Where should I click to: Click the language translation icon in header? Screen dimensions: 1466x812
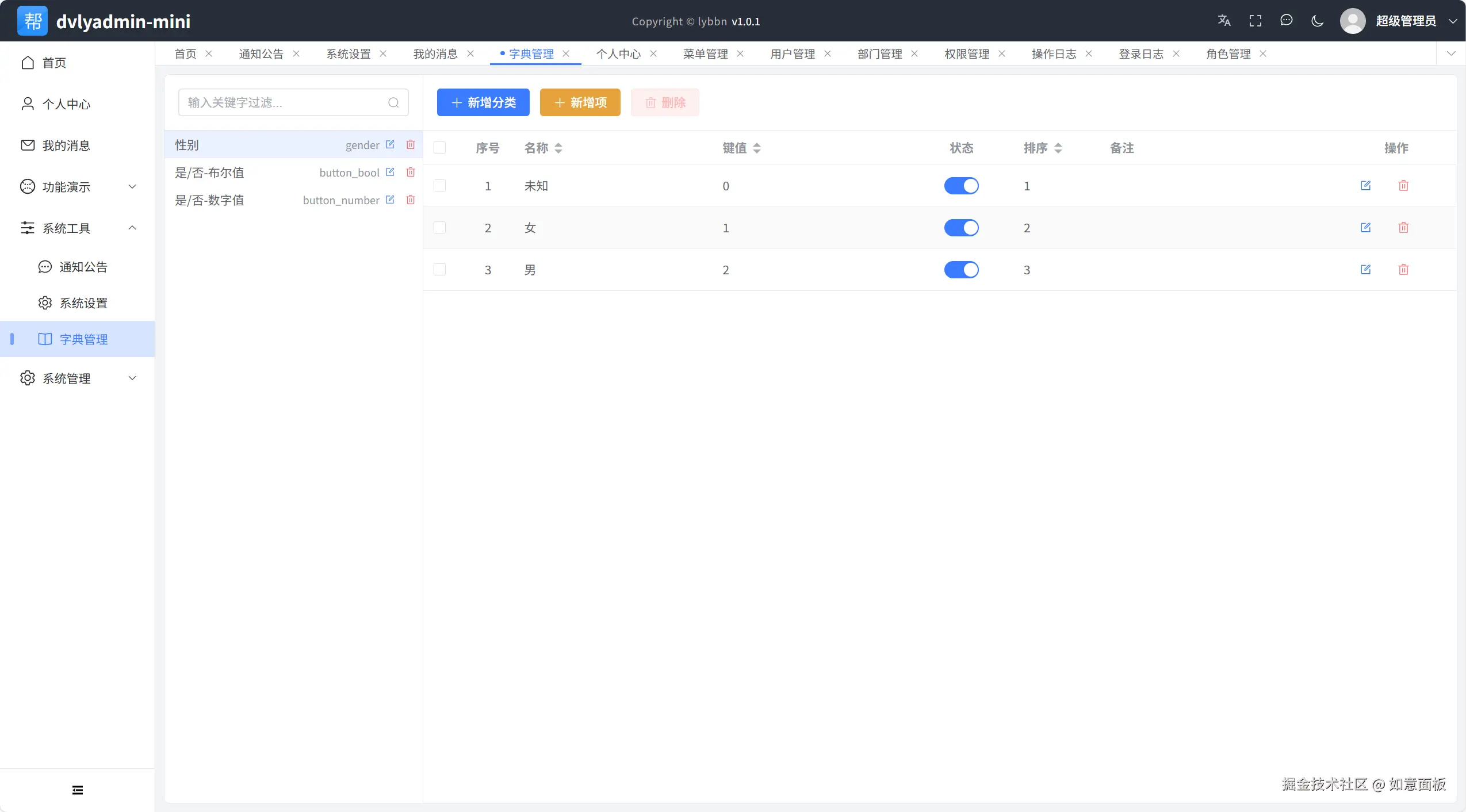[x=1224, y=21]
